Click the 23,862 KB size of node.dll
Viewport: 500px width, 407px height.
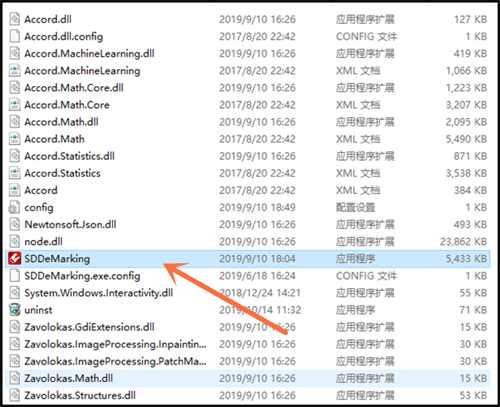[463, 241]
